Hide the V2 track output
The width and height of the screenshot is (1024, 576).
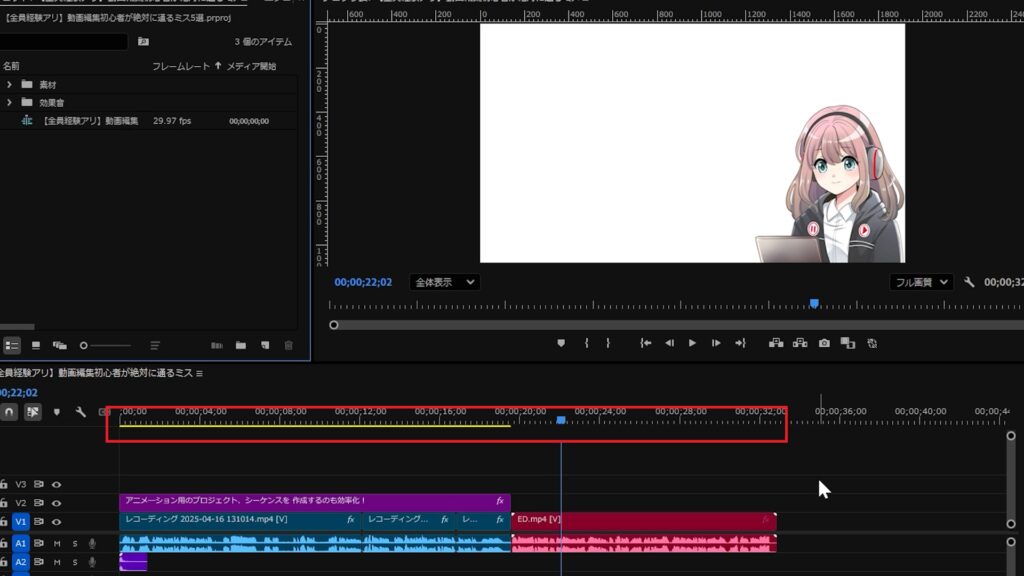click(56, 503)
